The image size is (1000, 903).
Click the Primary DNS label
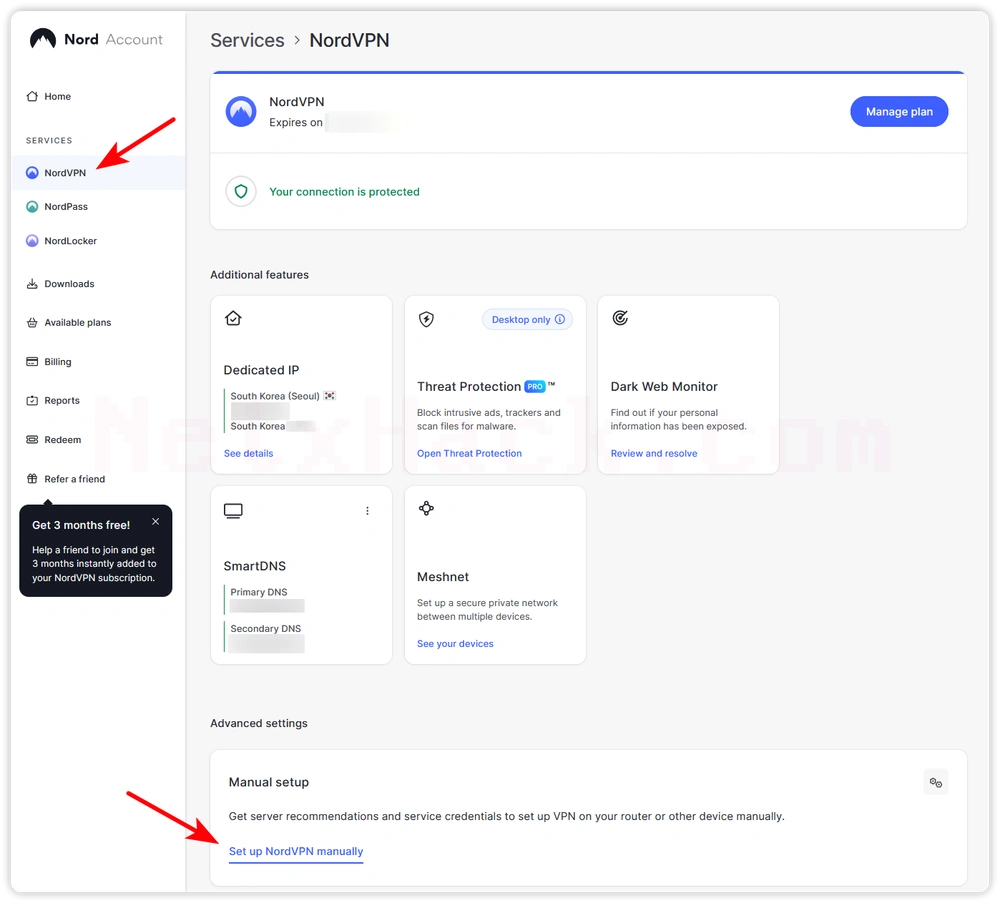tap(259, 592)
